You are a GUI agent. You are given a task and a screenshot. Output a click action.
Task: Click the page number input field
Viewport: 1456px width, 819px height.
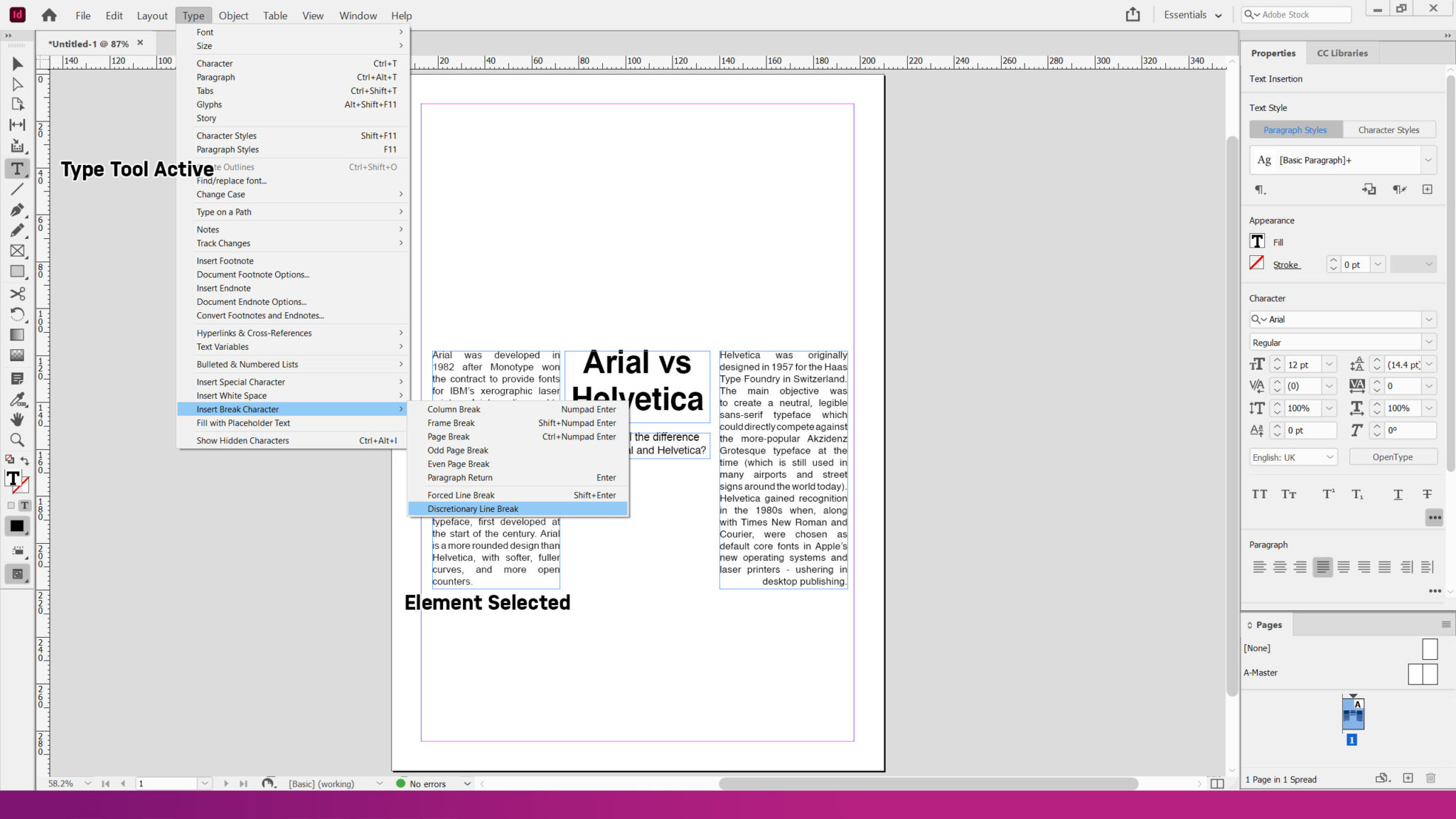[167, 783]
